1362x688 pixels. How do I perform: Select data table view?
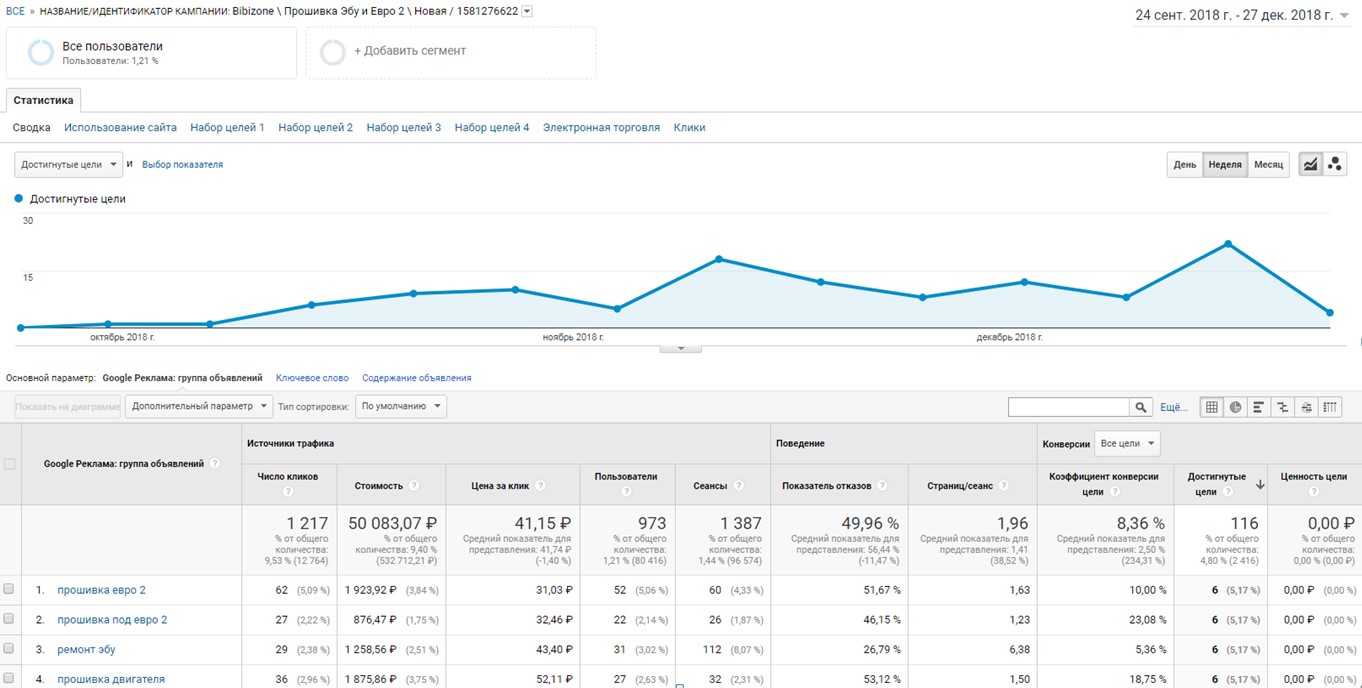point(1212,407)
